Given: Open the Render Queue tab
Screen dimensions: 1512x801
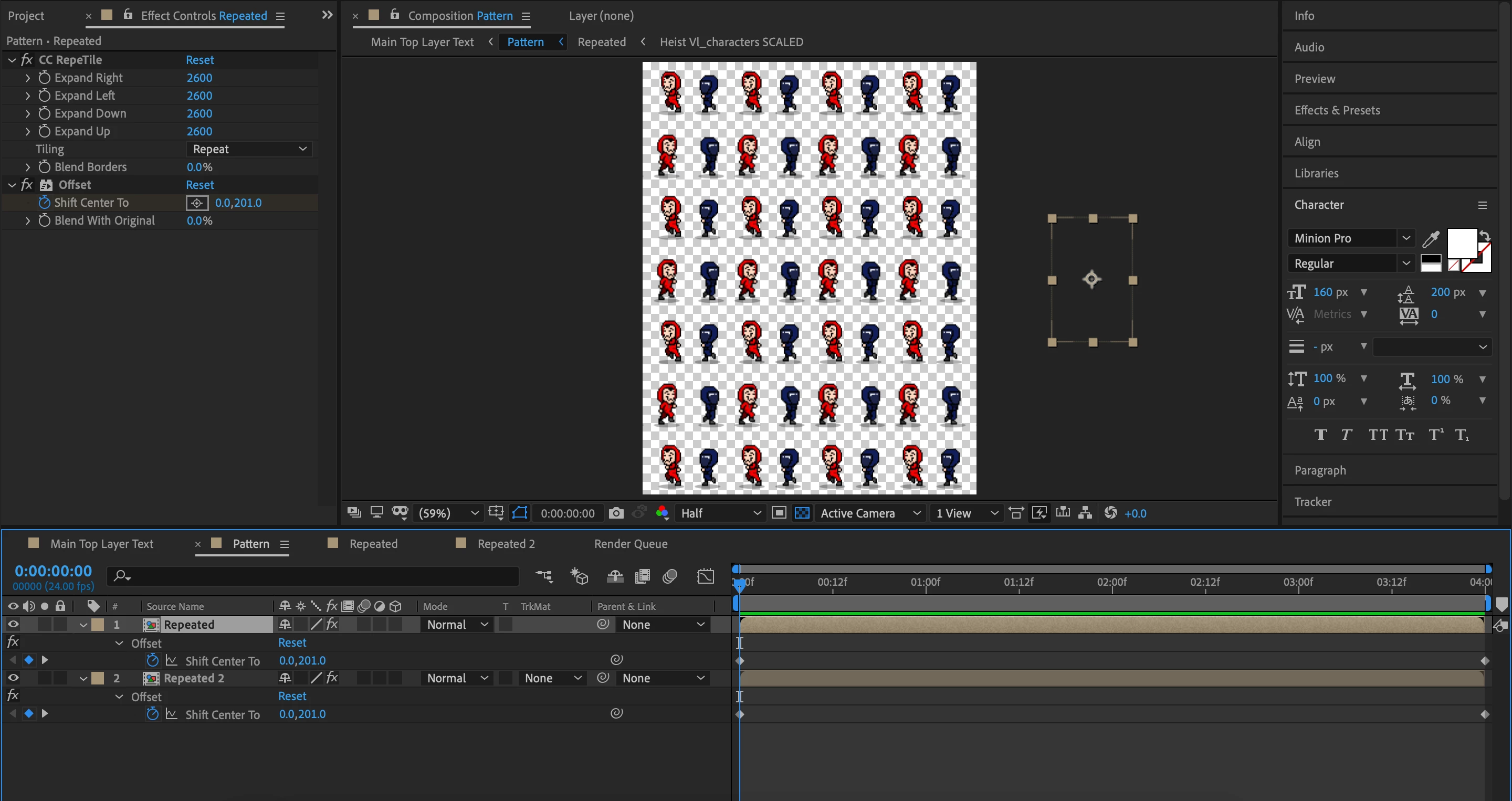Looking at the screenshot, I should (x=630, y=544).
